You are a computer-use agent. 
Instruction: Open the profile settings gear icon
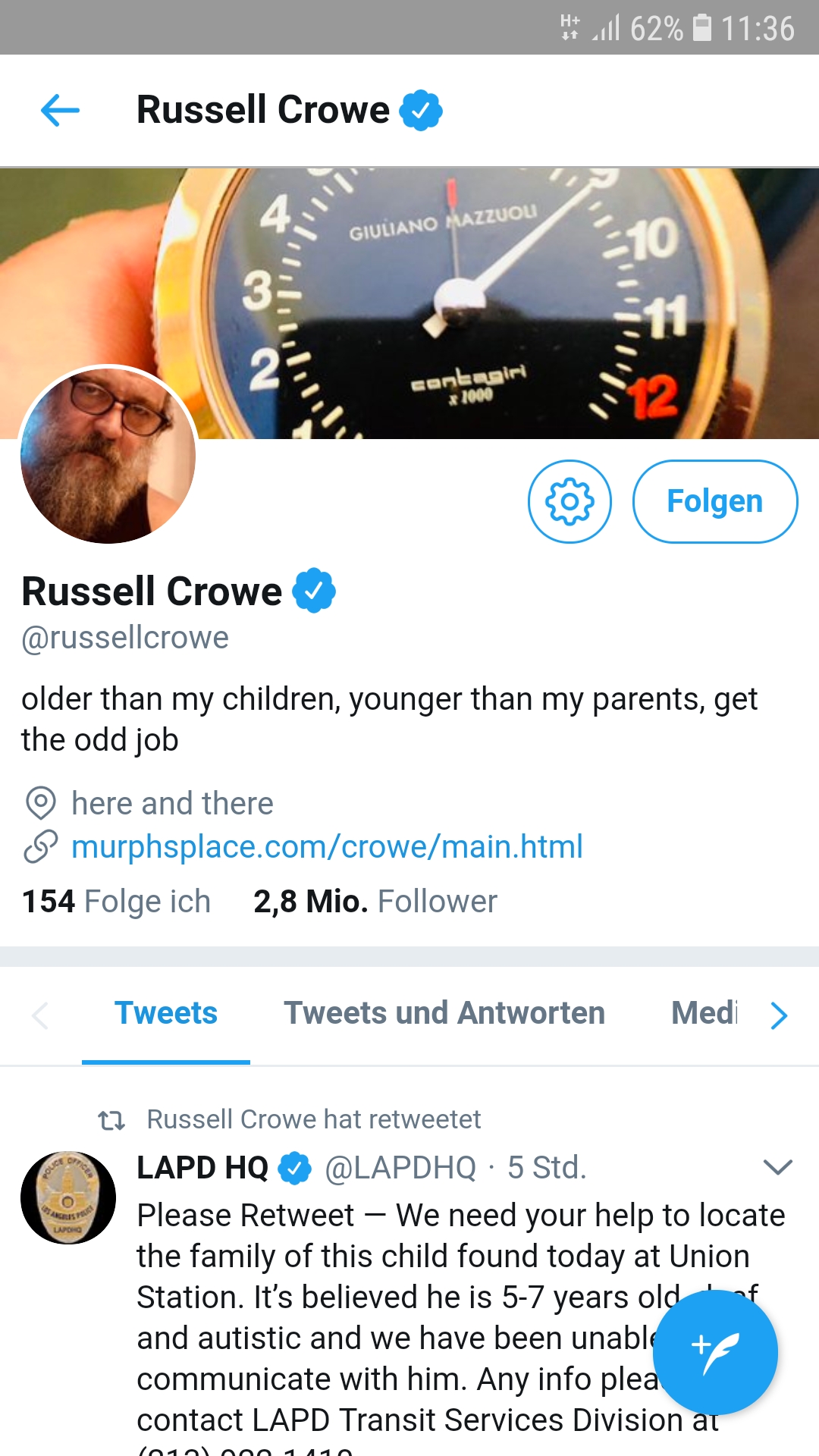point(570,501)
